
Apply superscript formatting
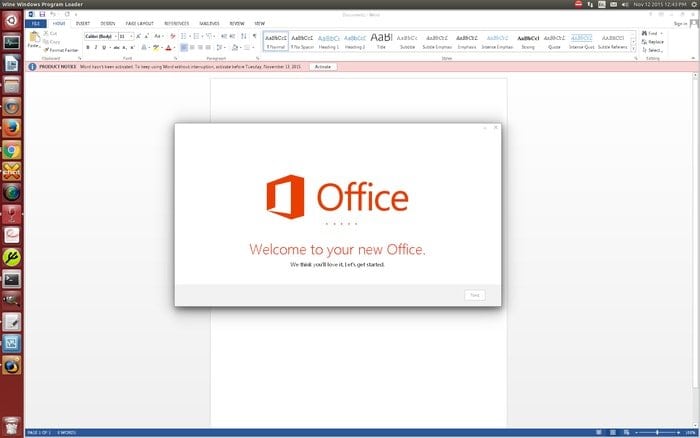click(133, 47)
